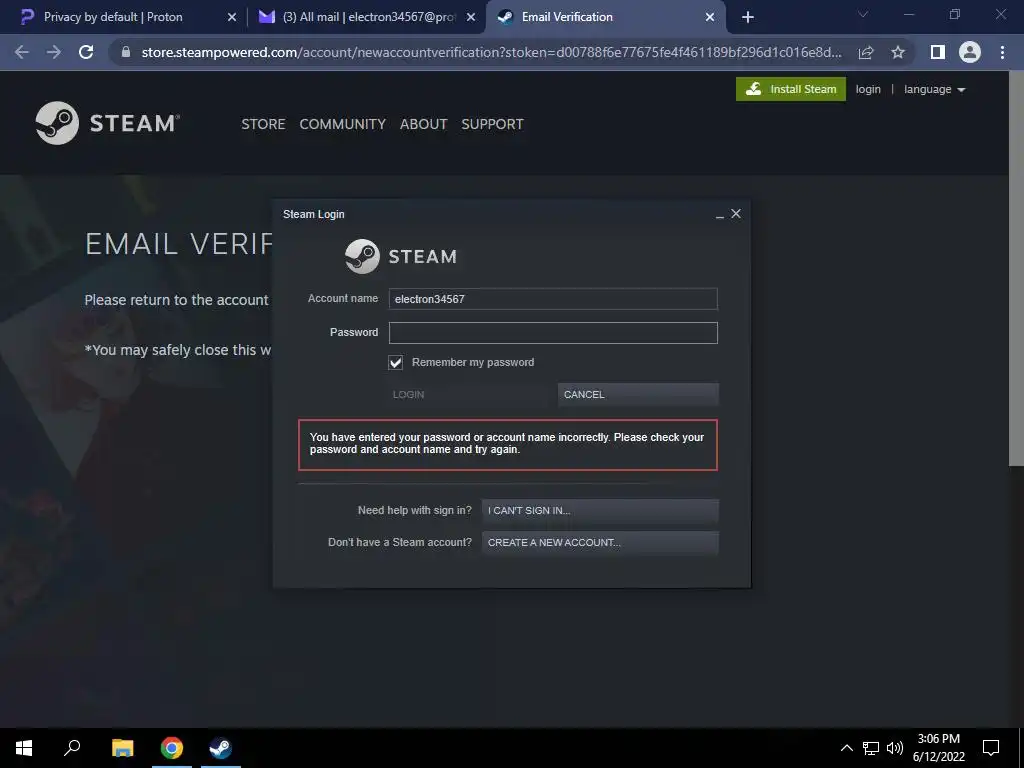1024x768 pixels.
Task: Click the incorrect password error message
Action: pyautogui.click(x=507, y=444)
